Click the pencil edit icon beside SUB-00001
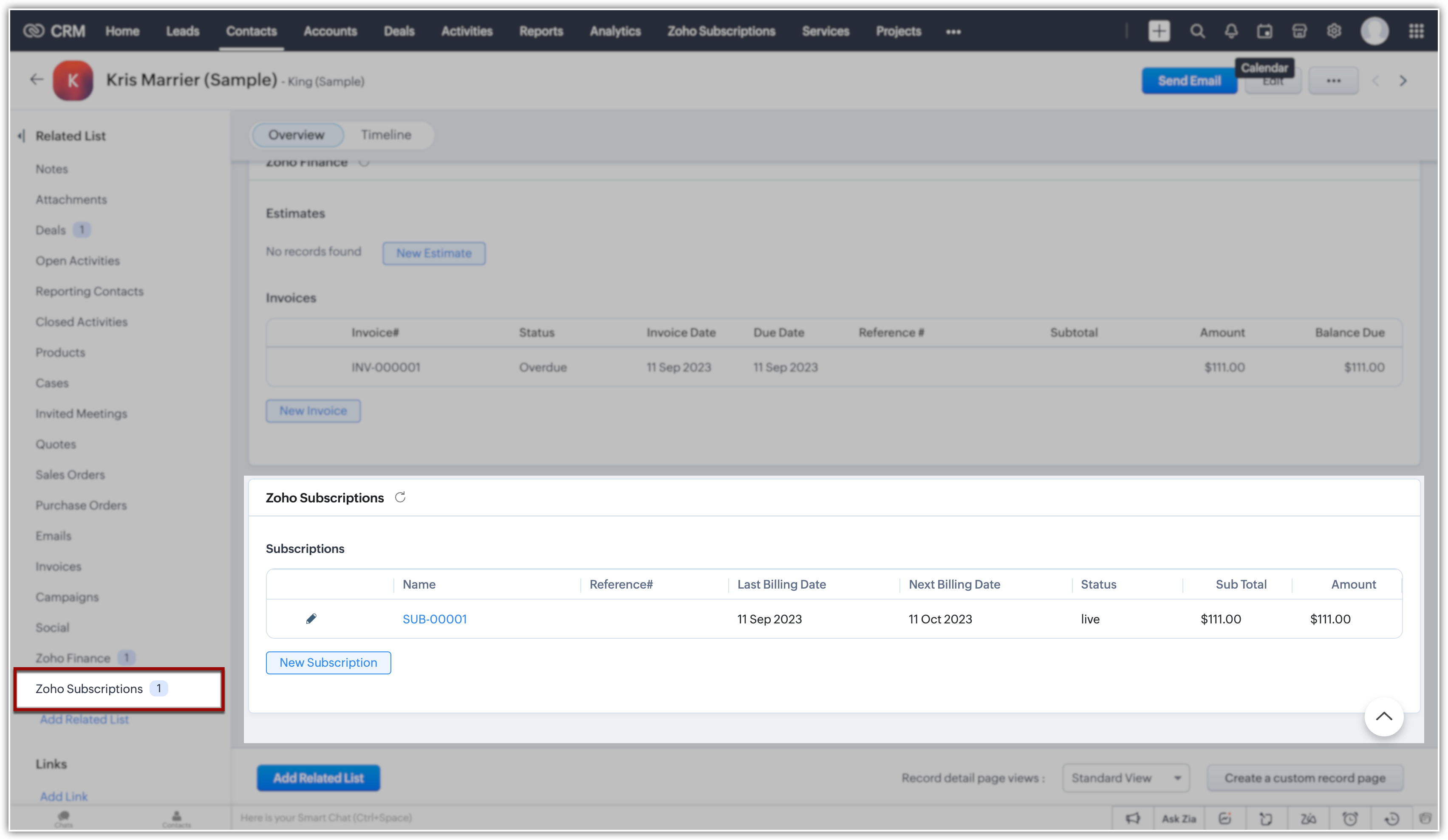Screen dimensions: 1448x840 coord(311,618)
